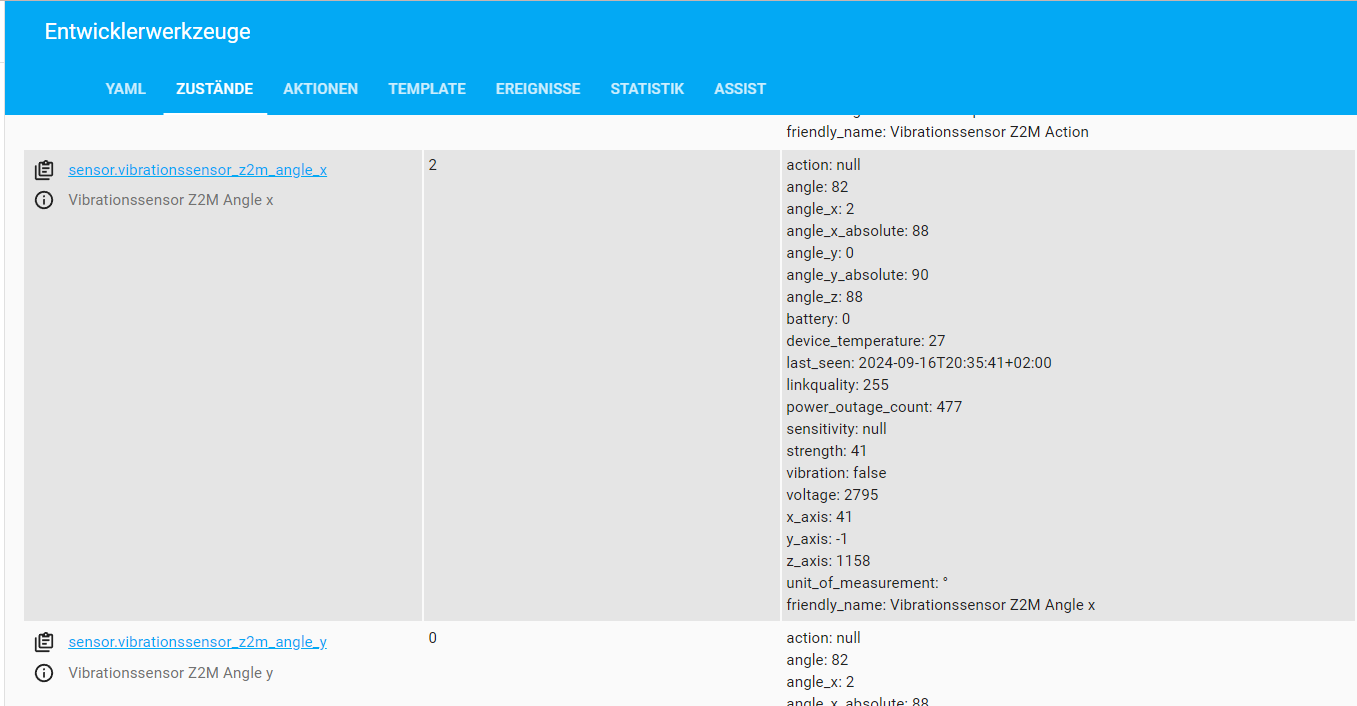This screenshot has width=1357, height=706.
Task: Open info for Vibrationssensor Z2M Angle x
Action: [x=44, y=200]
